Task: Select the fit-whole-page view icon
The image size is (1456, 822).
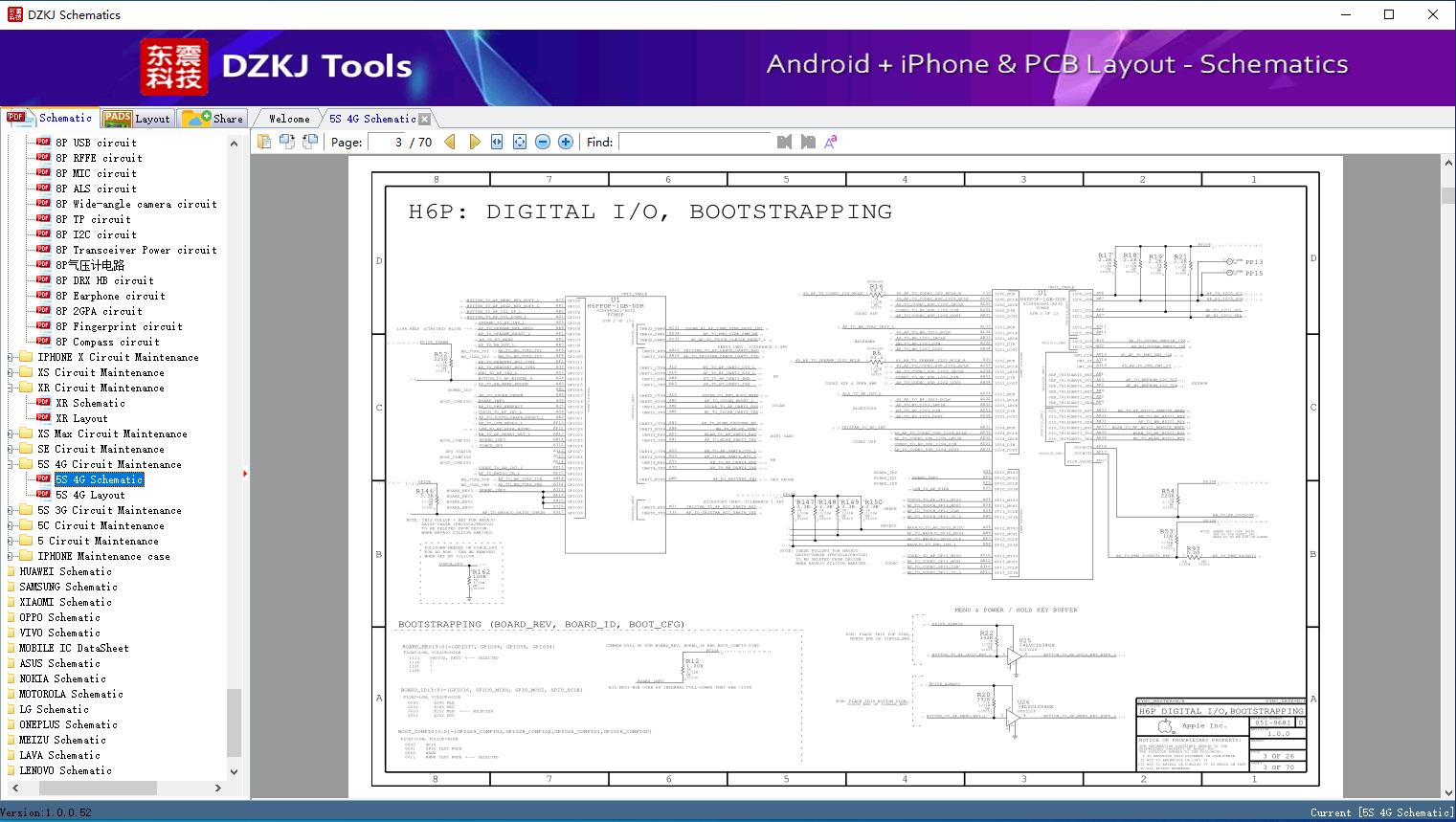Action: (x=519, y=142)
